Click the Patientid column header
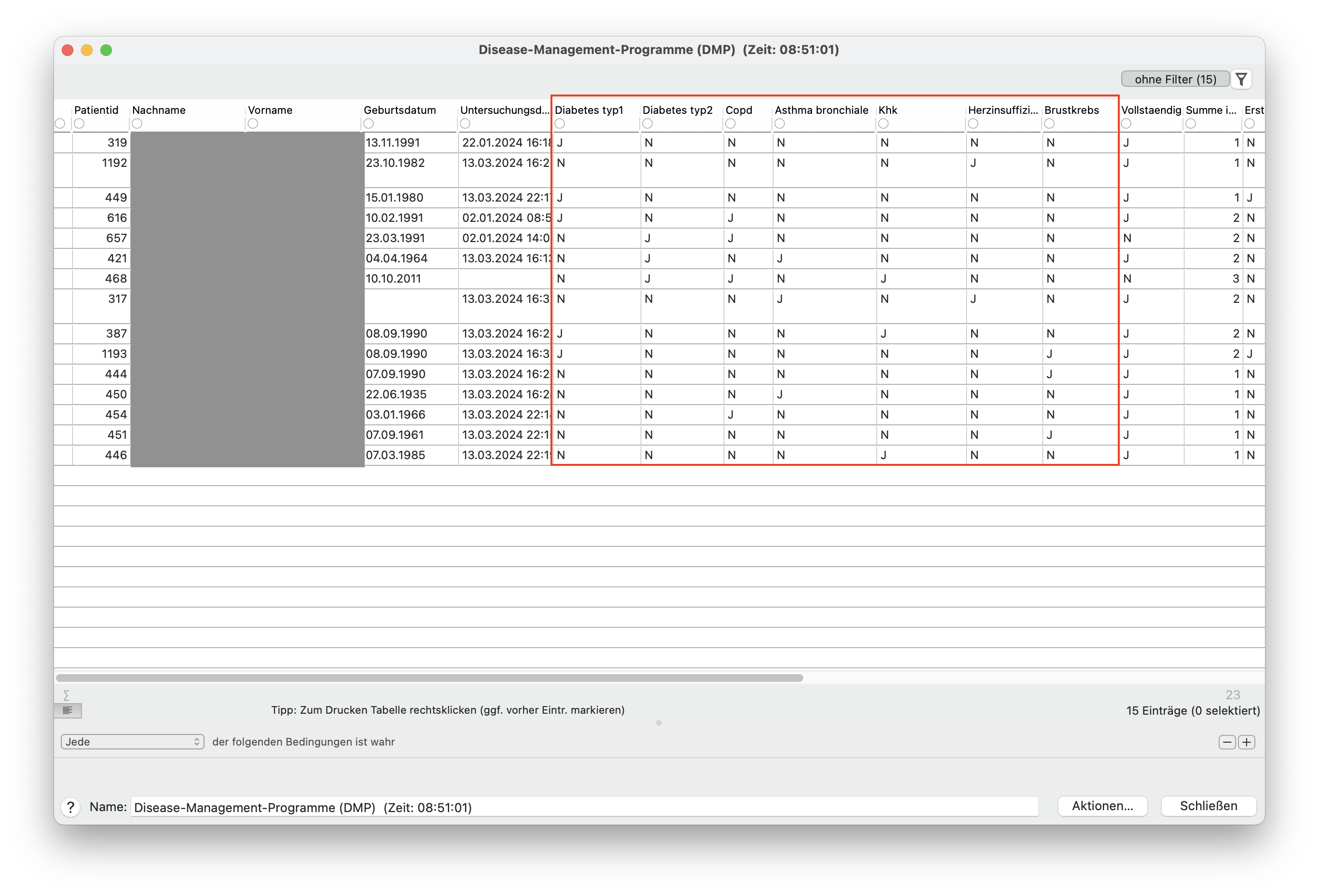The width and height of the screenshot is (1319, 896). pyautogui.click(x=96, y=110)
